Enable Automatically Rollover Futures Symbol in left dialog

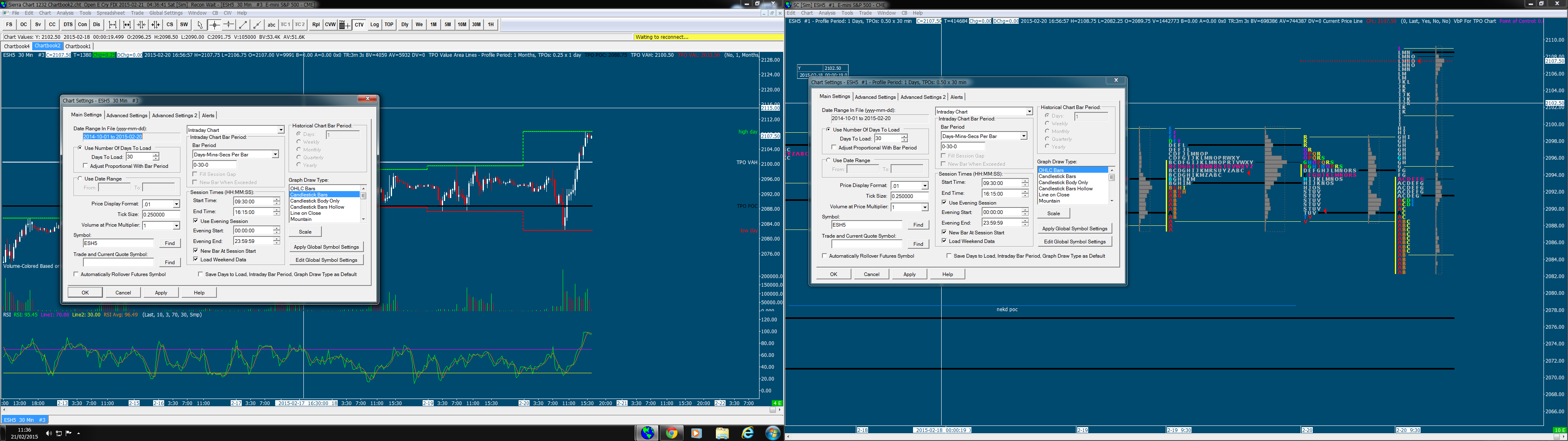coord(76,274)
